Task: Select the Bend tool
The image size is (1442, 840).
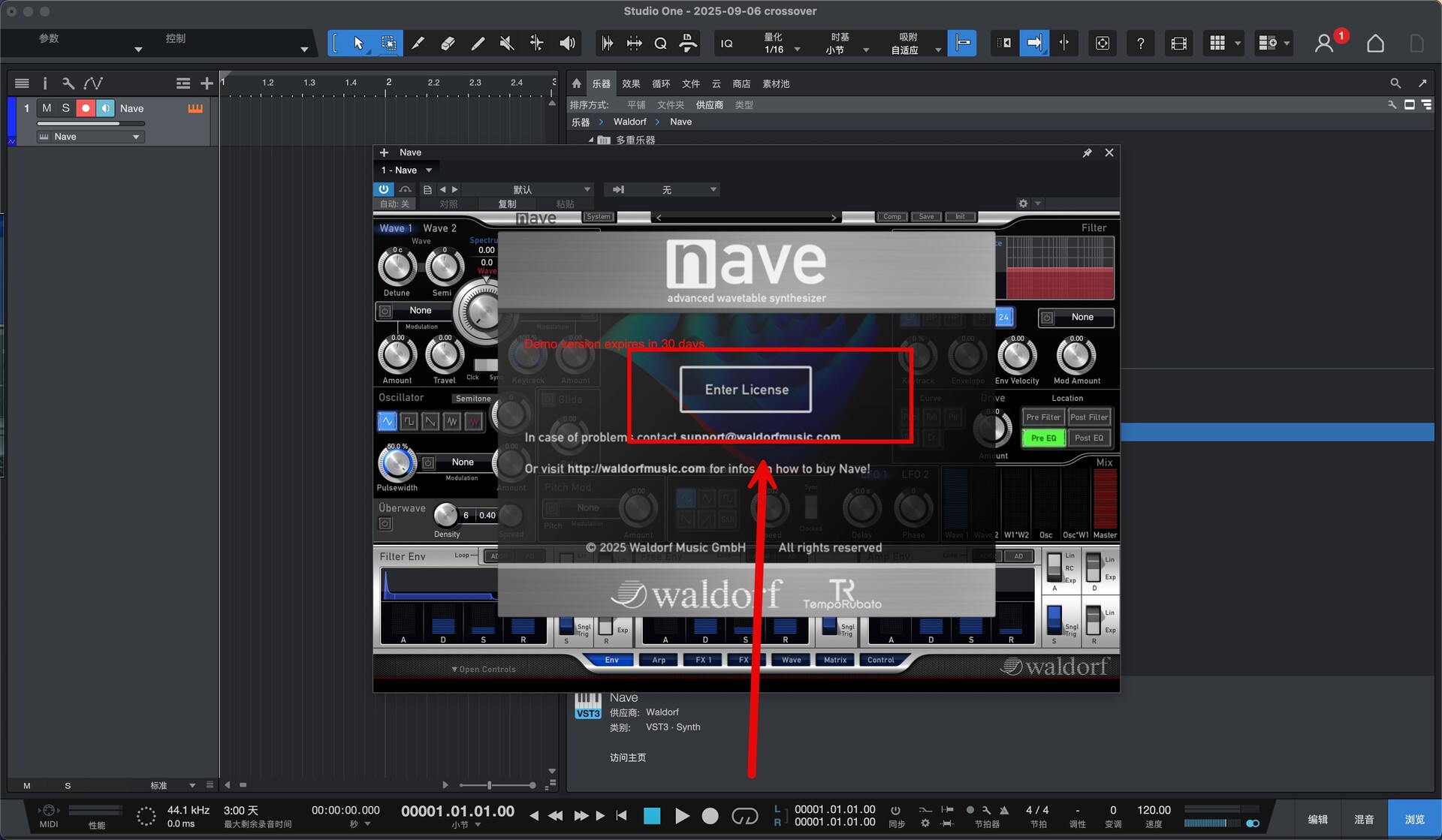Action: [536, 44]
